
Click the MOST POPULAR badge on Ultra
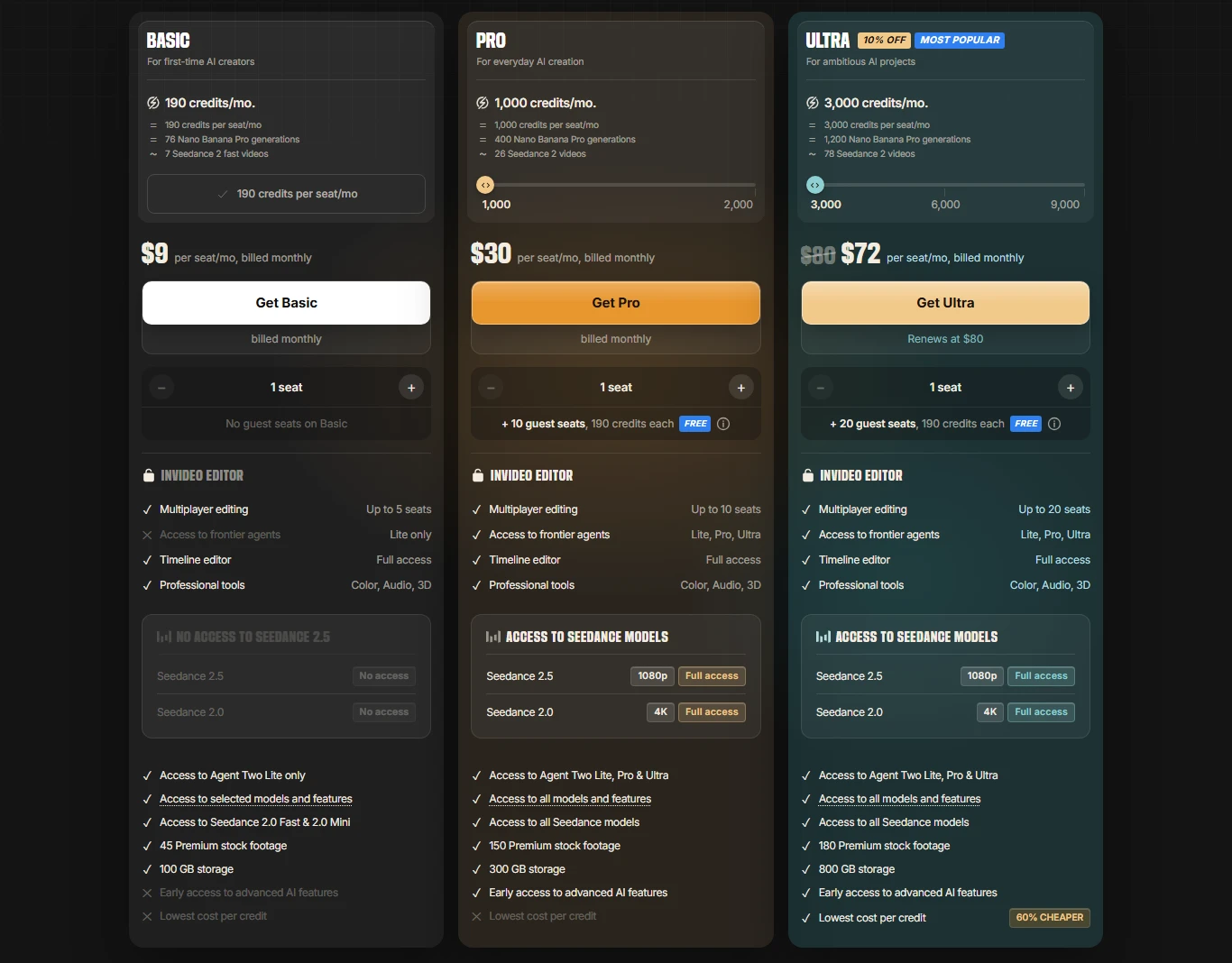coord(960,40)
